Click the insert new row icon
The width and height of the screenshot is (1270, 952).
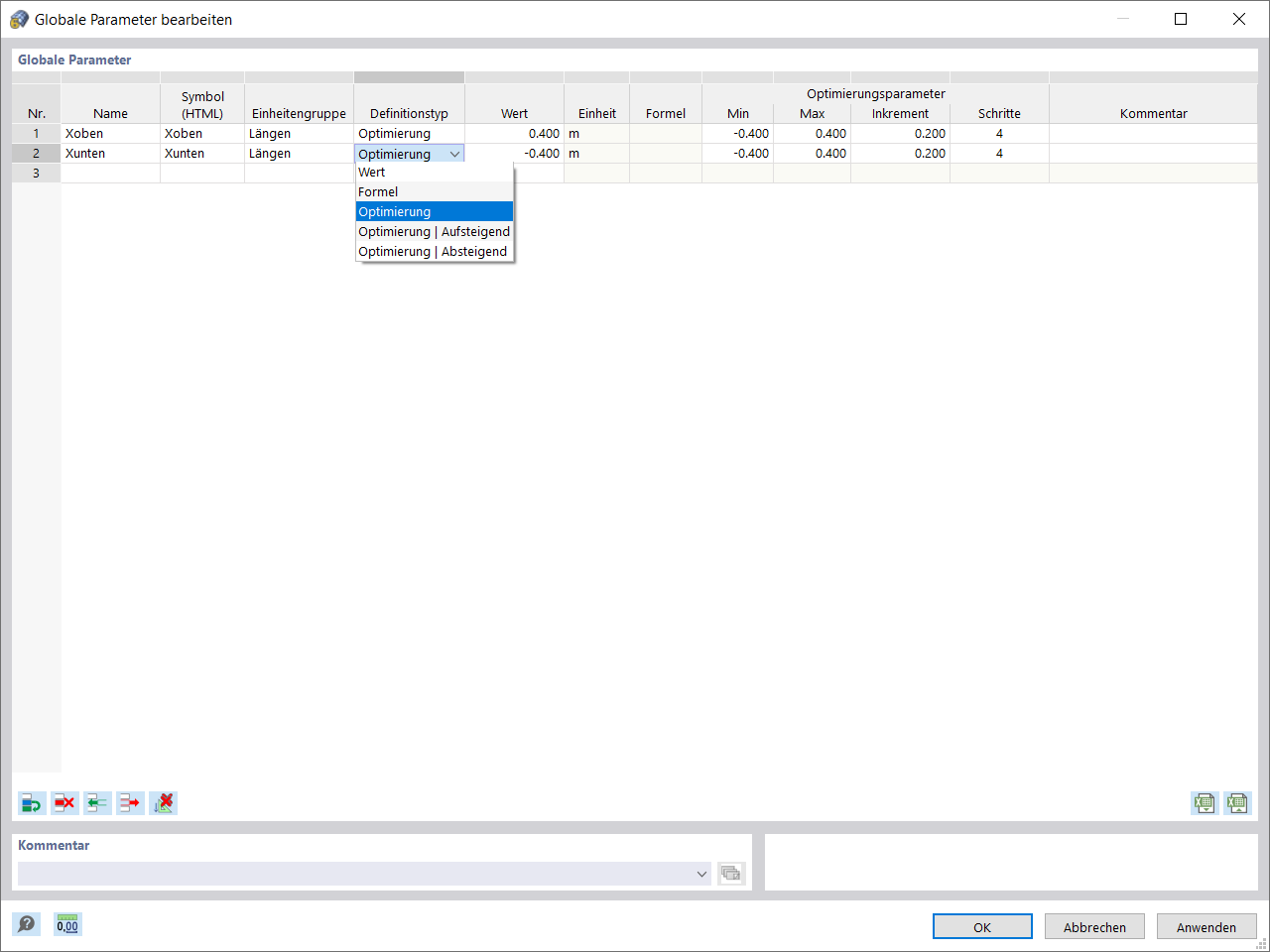(32, 803)
